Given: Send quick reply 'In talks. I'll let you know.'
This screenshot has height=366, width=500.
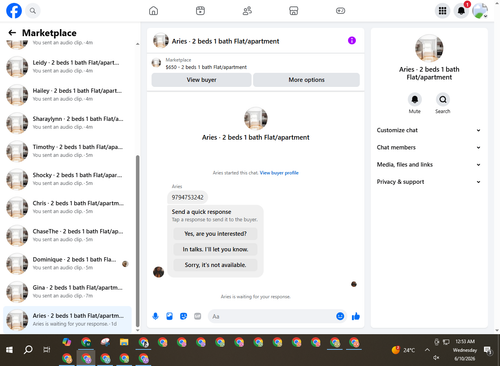Looking at the screenshot, I should click(x=215, y=249).
